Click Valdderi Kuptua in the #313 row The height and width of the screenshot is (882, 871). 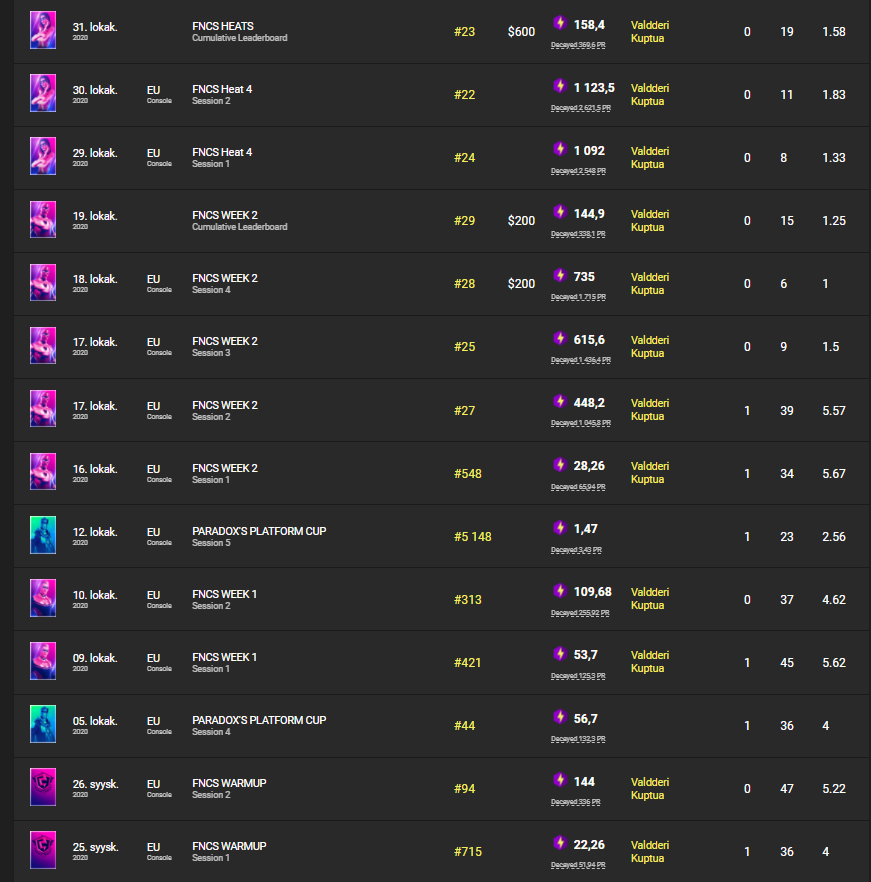pos(650,598)
